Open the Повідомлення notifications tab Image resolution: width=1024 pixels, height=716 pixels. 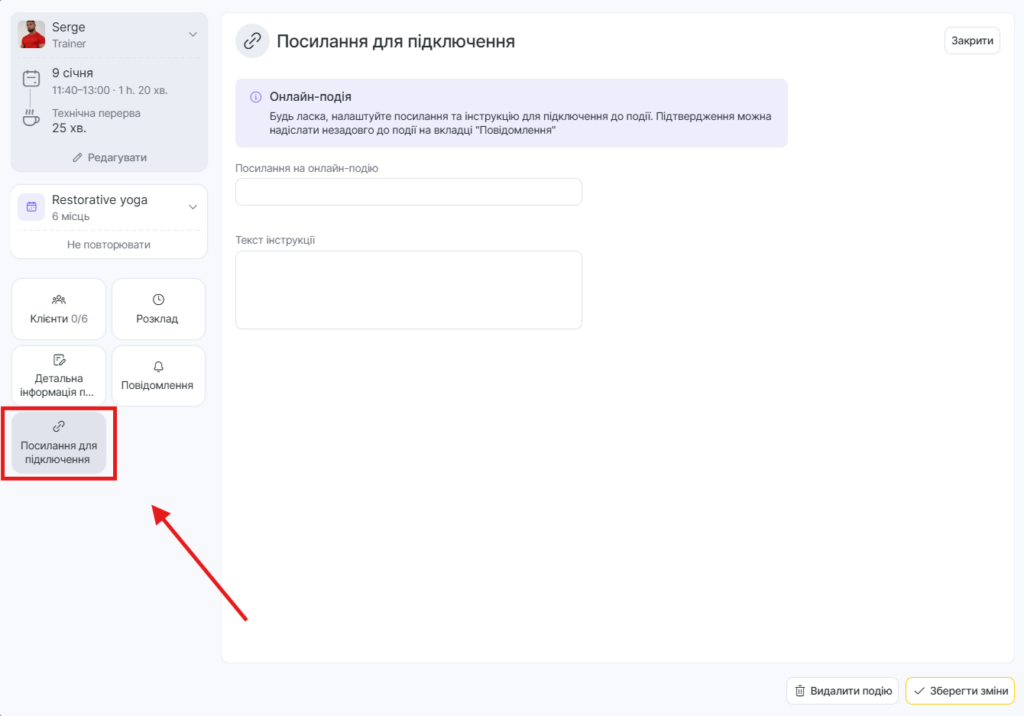158,376
